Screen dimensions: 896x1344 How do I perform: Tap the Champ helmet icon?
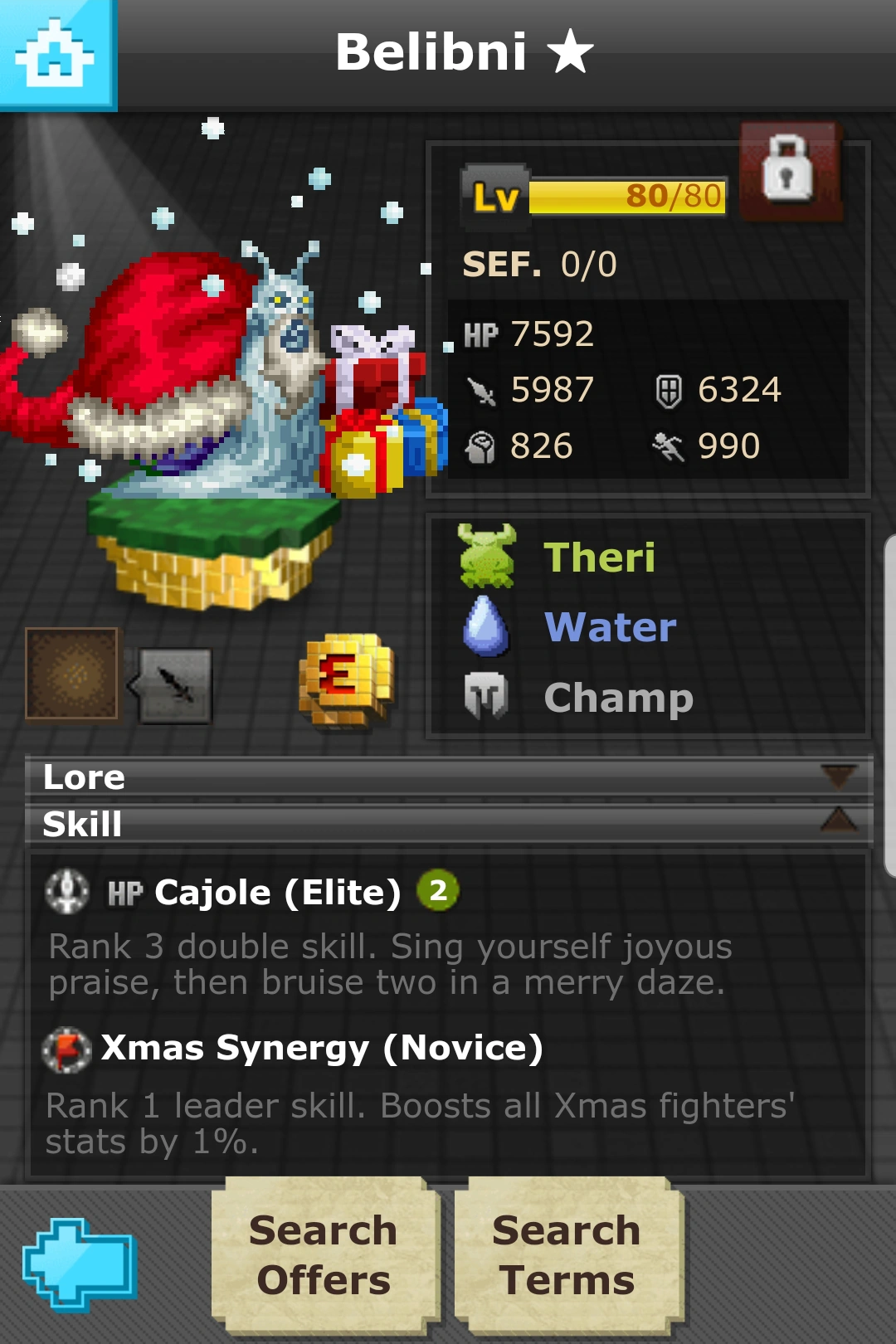[x=486, y=695]
